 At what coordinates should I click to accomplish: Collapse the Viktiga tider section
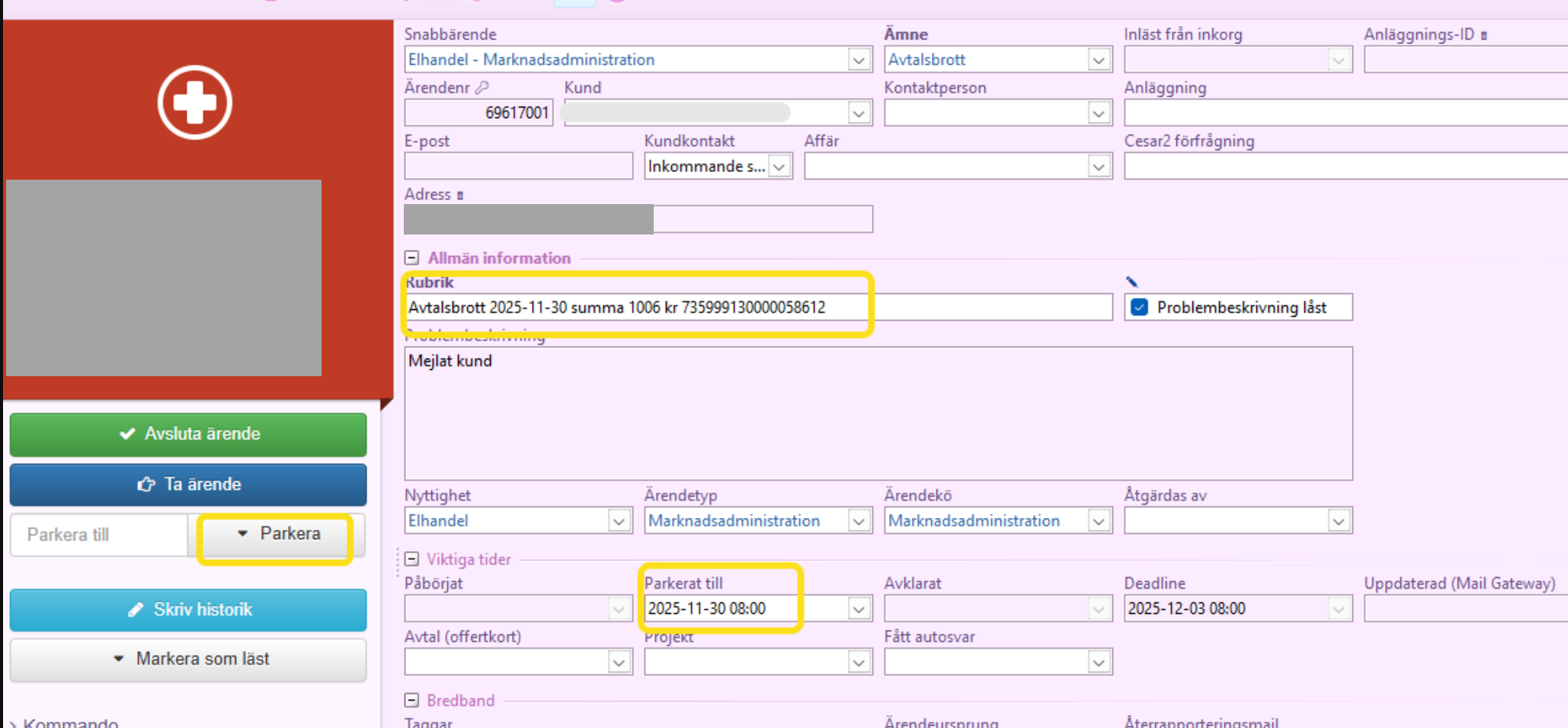click(412, 559)
